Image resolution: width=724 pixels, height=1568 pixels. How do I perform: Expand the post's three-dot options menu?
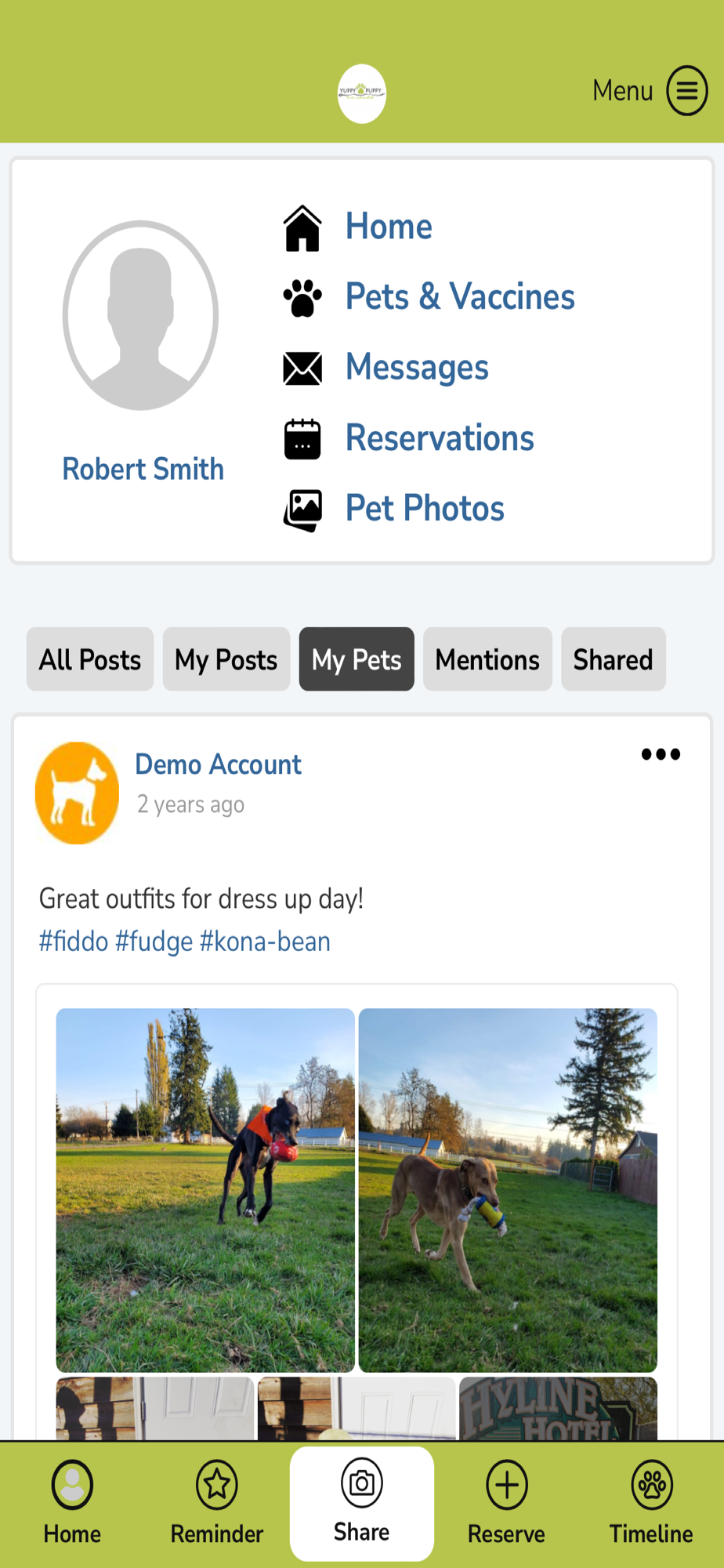[x=661, y=754]
